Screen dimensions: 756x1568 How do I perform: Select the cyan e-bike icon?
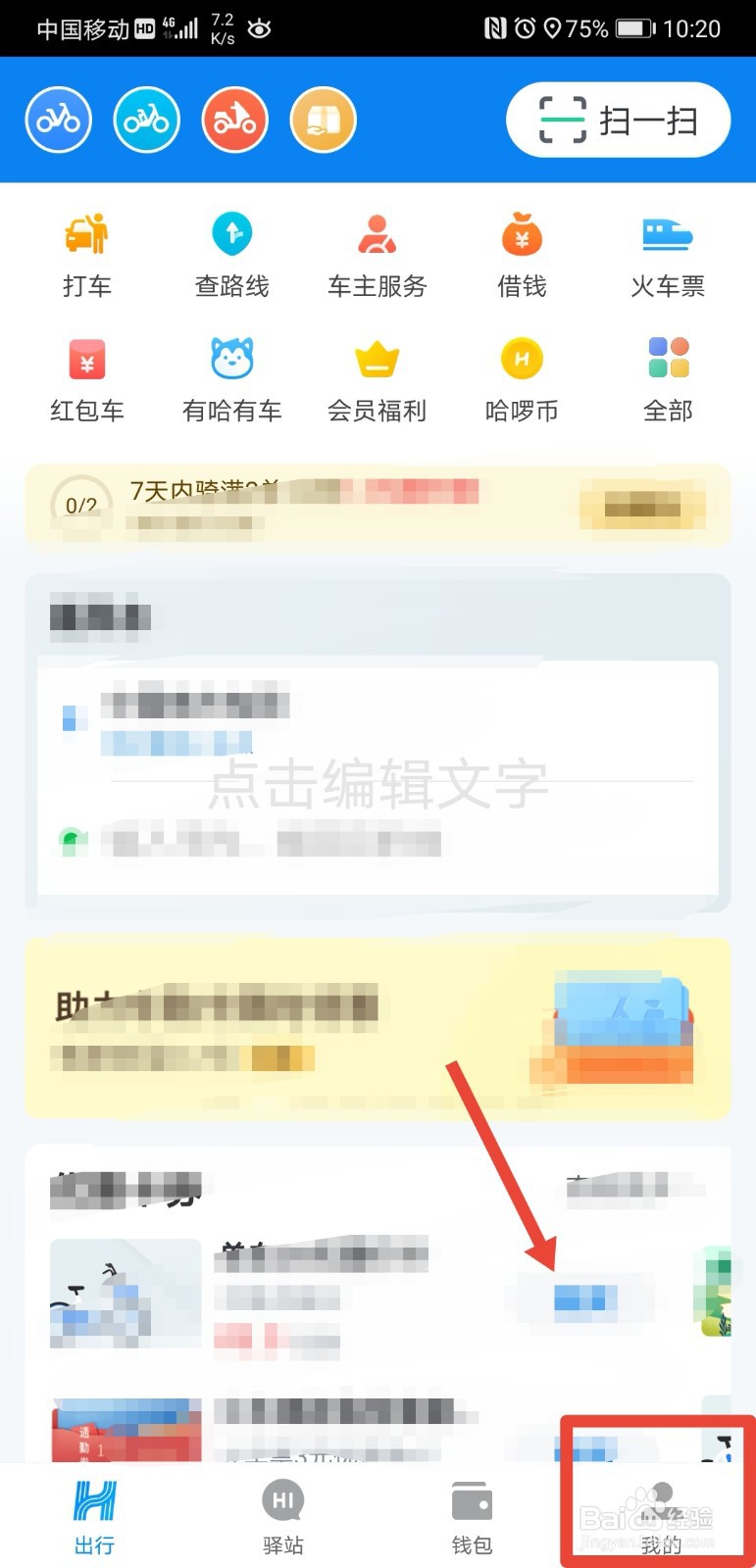146,120
